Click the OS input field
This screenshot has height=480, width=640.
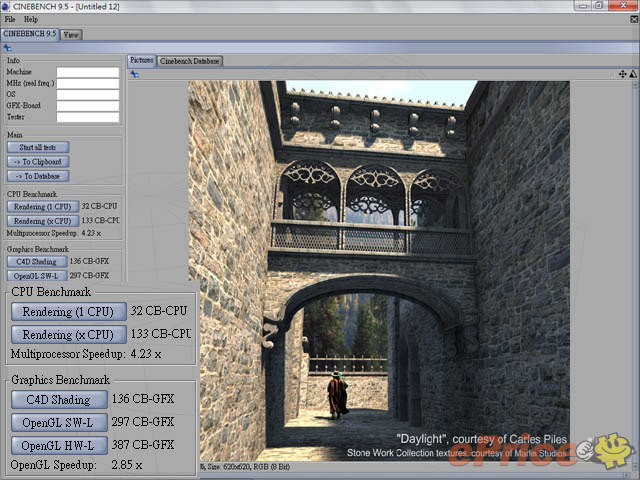(88, 94)
